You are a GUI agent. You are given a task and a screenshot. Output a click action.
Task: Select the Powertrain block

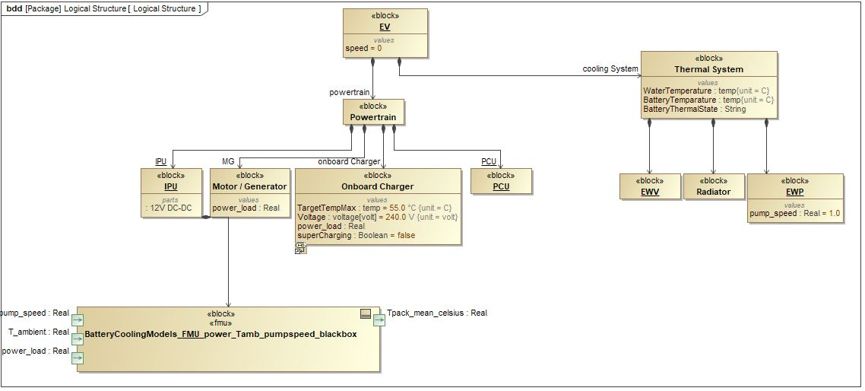373,112
